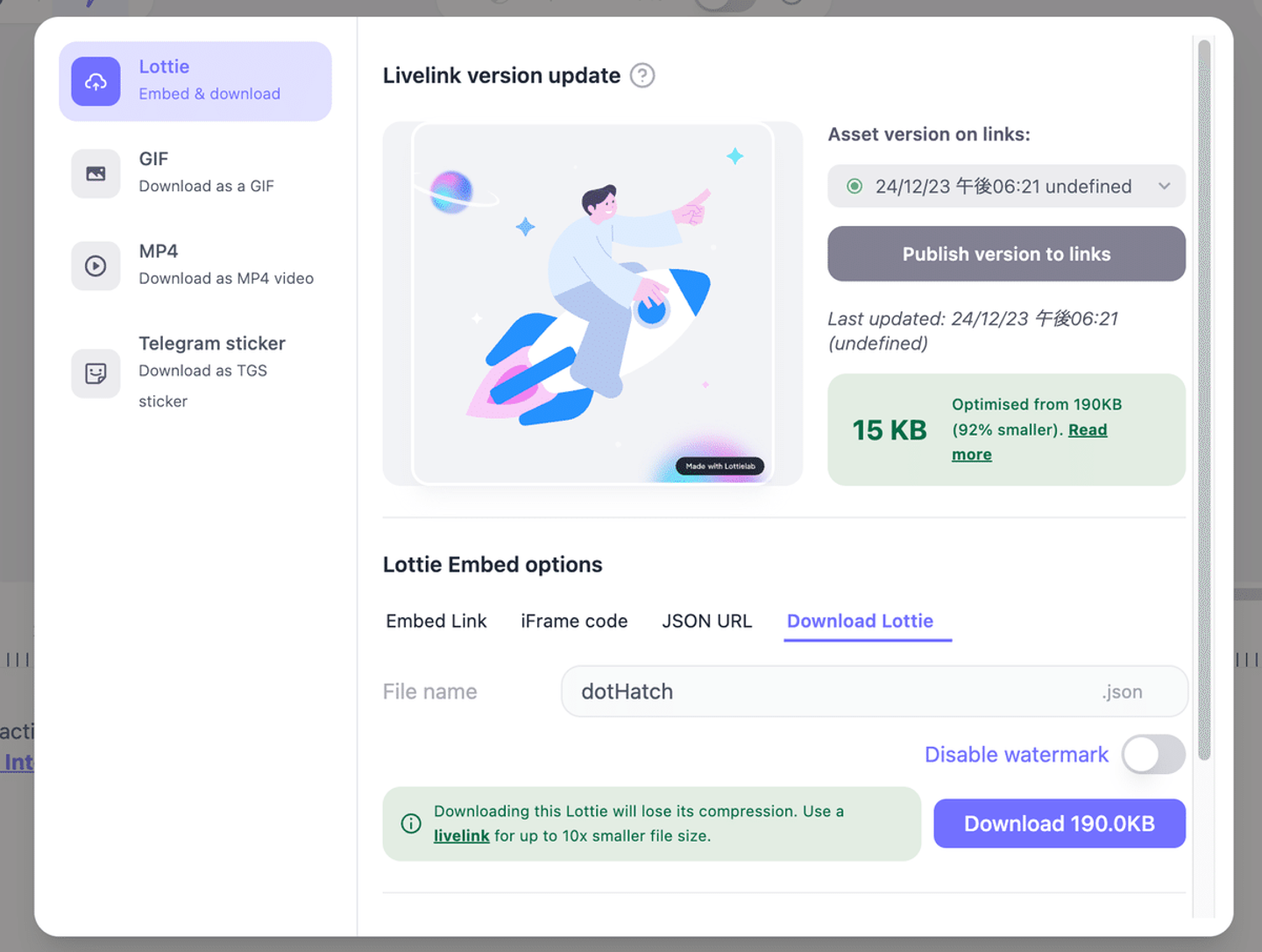Select the Lottie cloud upload icon
1262x952 pixels.
[96, 82]
